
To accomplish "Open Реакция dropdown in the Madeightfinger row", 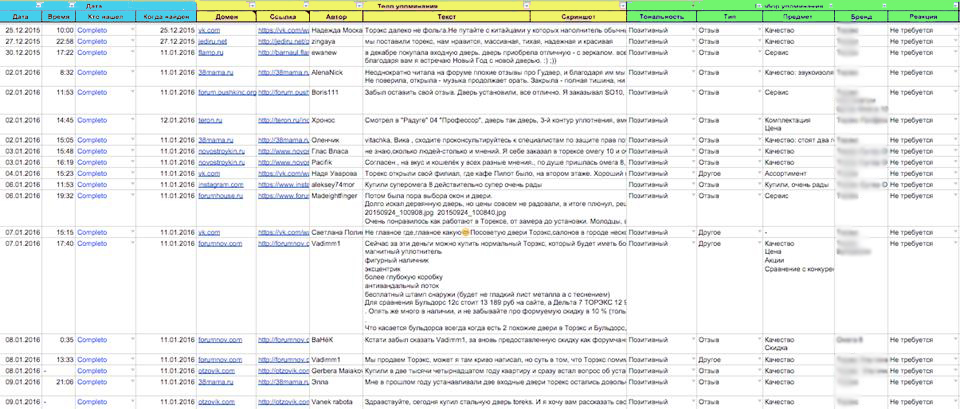I will click(x=956, y=196).
